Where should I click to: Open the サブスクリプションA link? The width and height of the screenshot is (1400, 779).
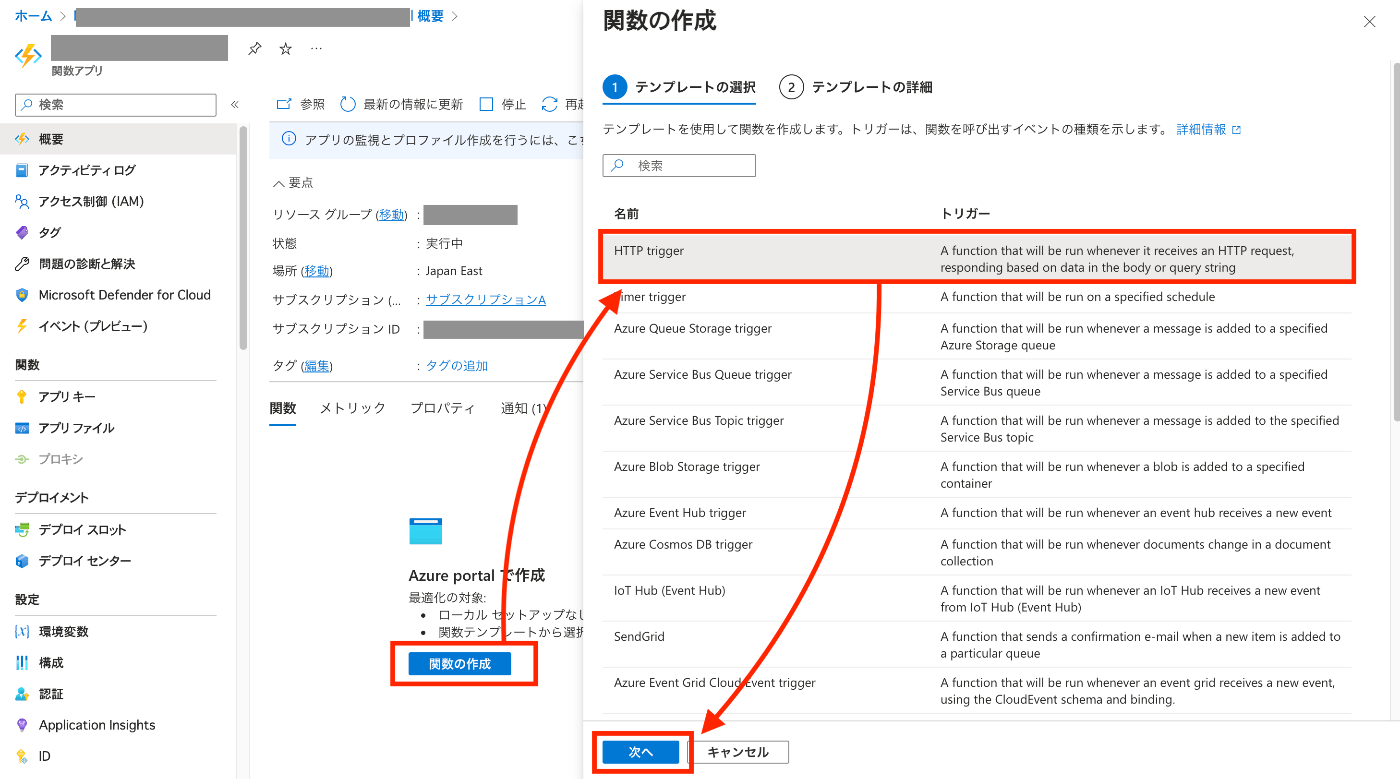tap(486, 300)
